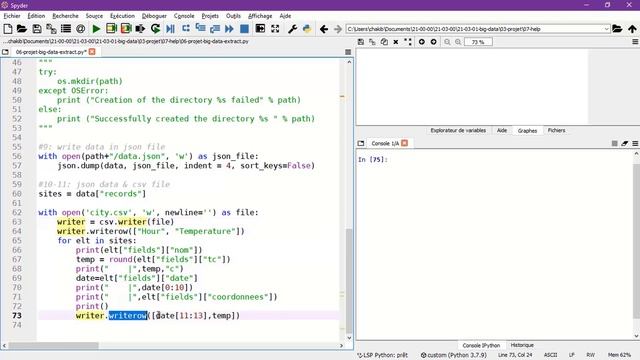Save all files with the double floppy icon
Image resolution: width=640 pixels, height=360 pixels.
pos(51,29)
